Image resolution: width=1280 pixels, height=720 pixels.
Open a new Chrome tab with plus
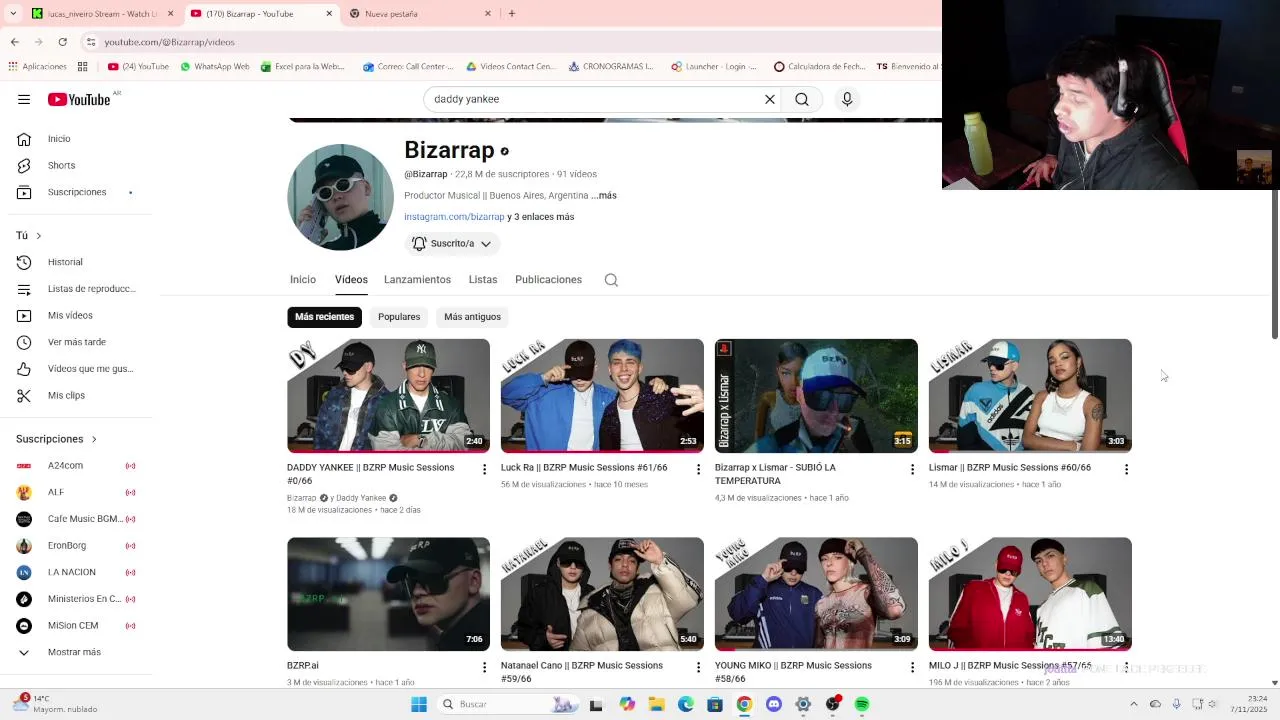pyautogui.click(x=512, y=14)
